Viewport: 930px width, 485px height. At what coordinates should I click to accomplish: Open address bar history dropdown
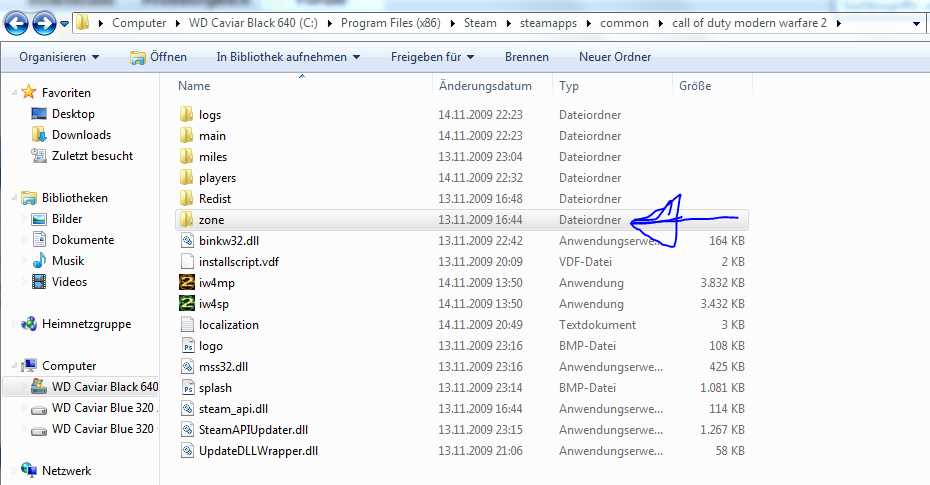[916, 24]
